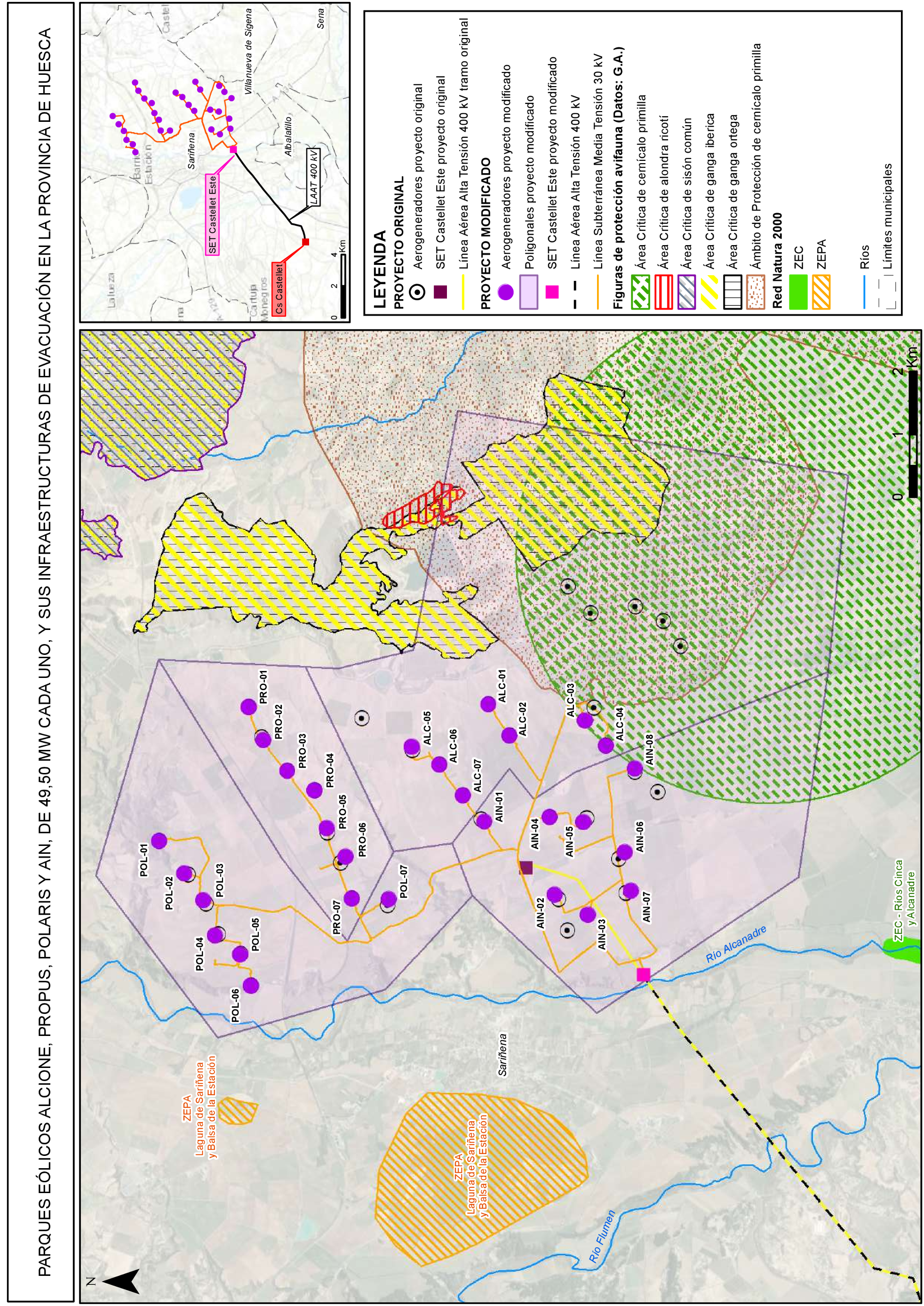
Task: Click the 'LAAT 400 kV' callout label
Action: (x=313, y=177)
